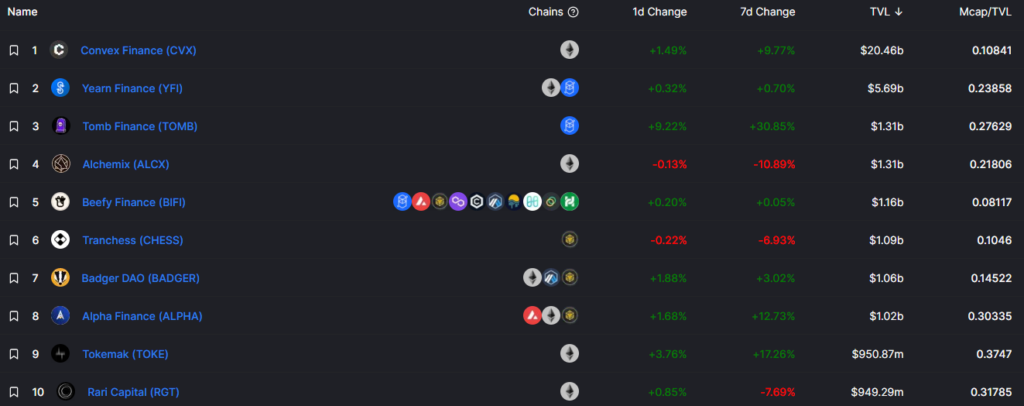Toggle bookmark for Tranchess
This screenshot has height=406, width=1024.
tap(14, 240)
